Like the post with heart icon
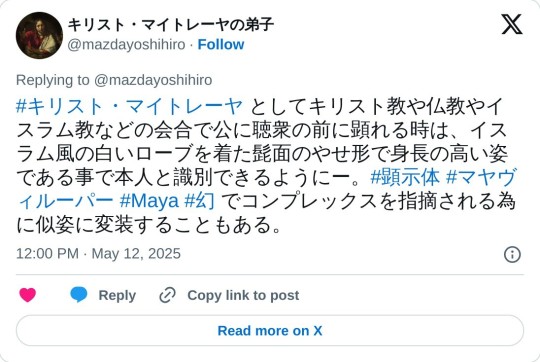 click(28, 295)
